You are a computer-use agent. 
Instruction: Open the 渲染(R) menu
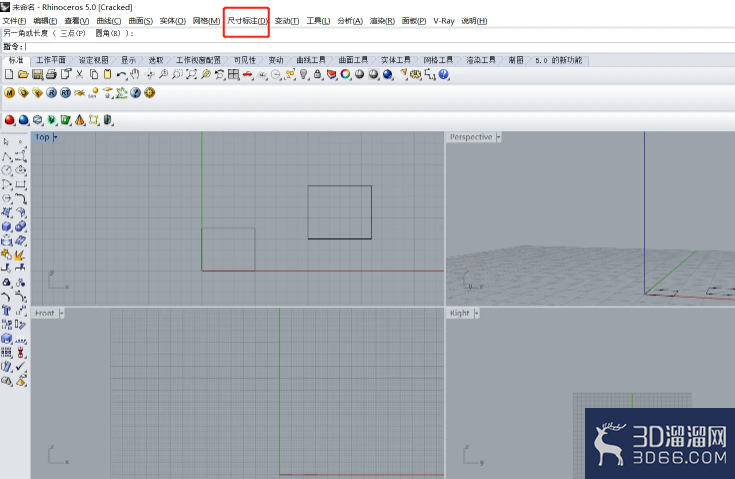(382, 21)
